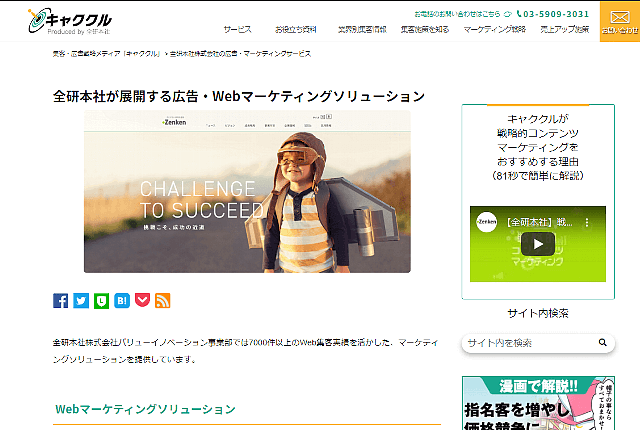Save page to Pocket
The image size is (640, 430).
(x=142, y=300)
